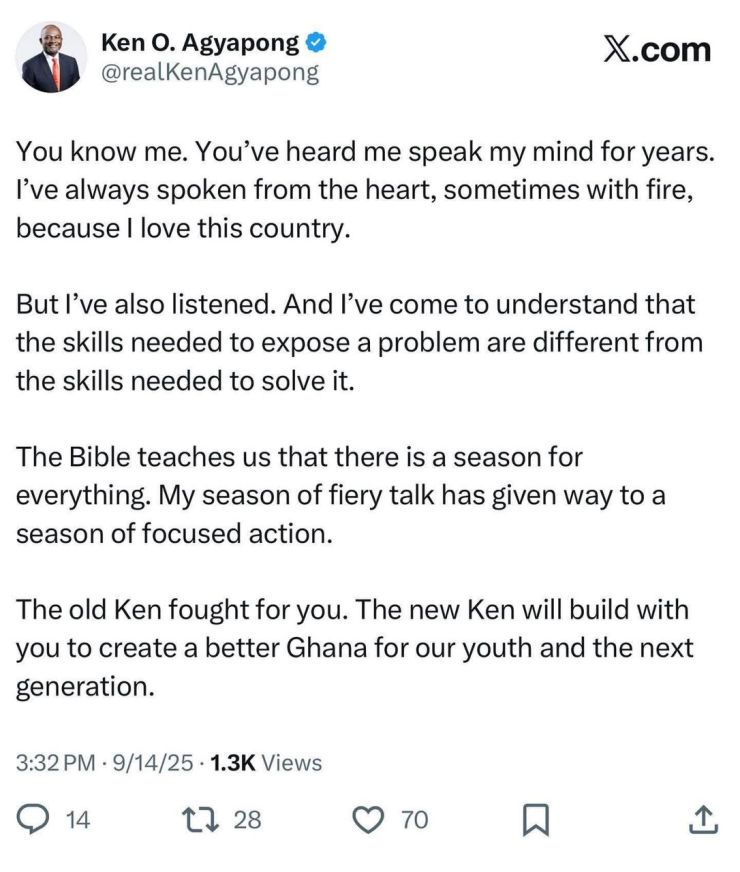
Task: Like the post with the heart icon
Action: coord(369,820)
